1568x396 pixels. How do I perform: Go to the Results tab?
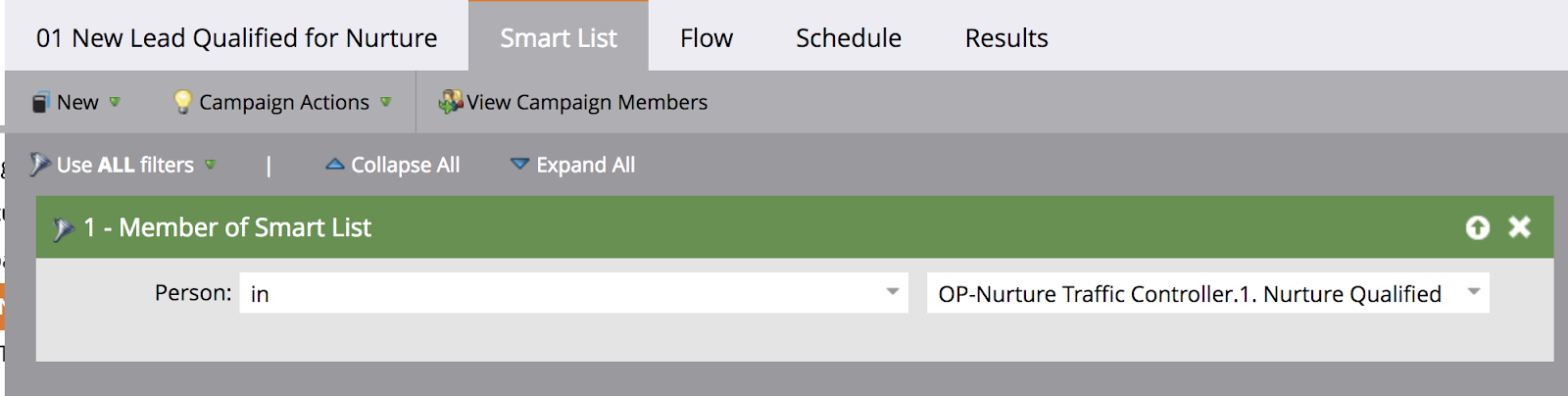1005,38
